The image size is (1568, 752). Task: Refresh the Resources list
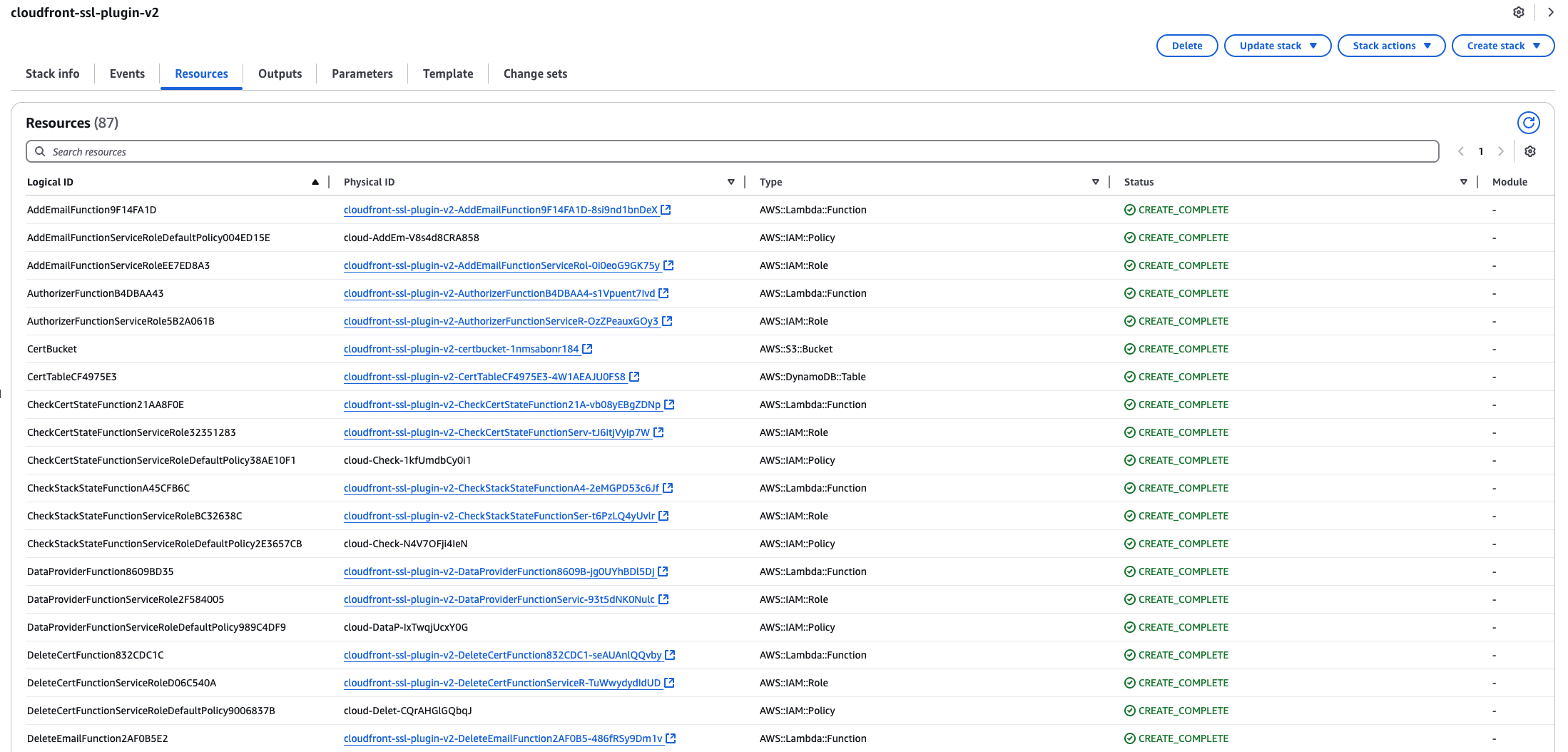point(1528,123)
